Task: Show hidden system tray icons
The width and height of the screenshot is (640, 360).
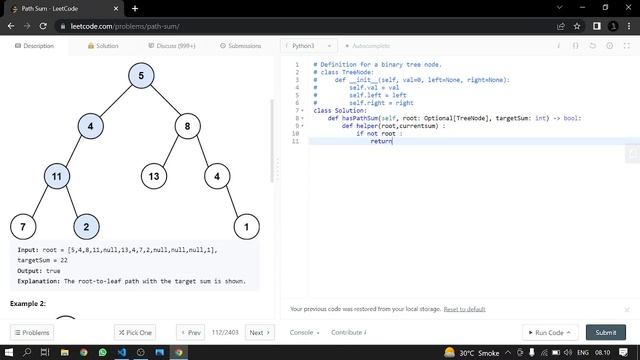Action: coord(508,352)
